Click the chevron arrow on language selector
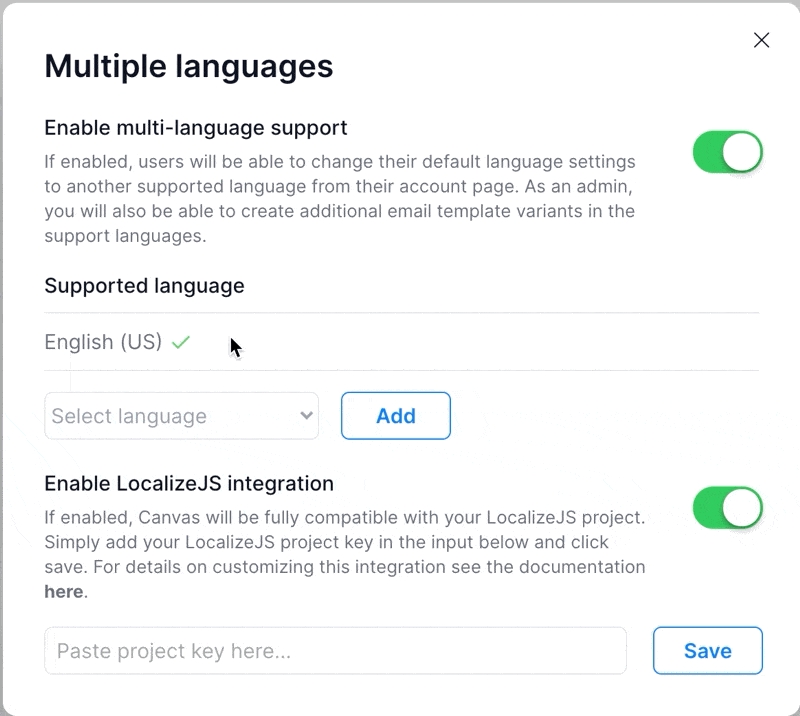 click(306, 416)
